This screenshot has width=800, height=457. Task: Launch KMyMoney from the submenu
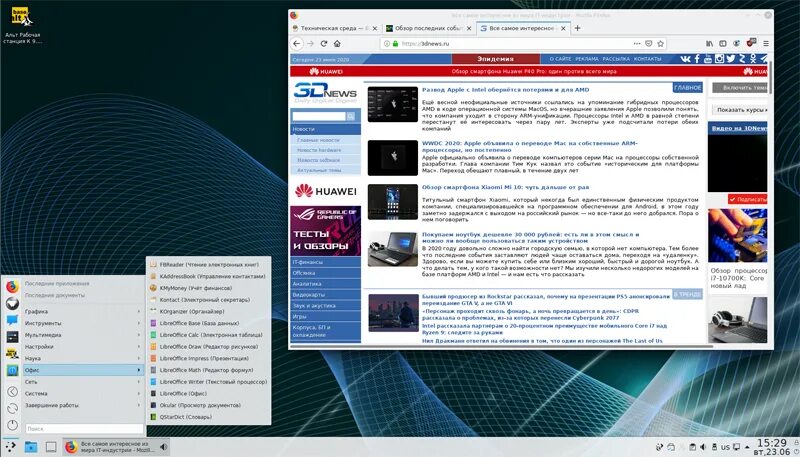pyautogui.click(x=209, y=288)
